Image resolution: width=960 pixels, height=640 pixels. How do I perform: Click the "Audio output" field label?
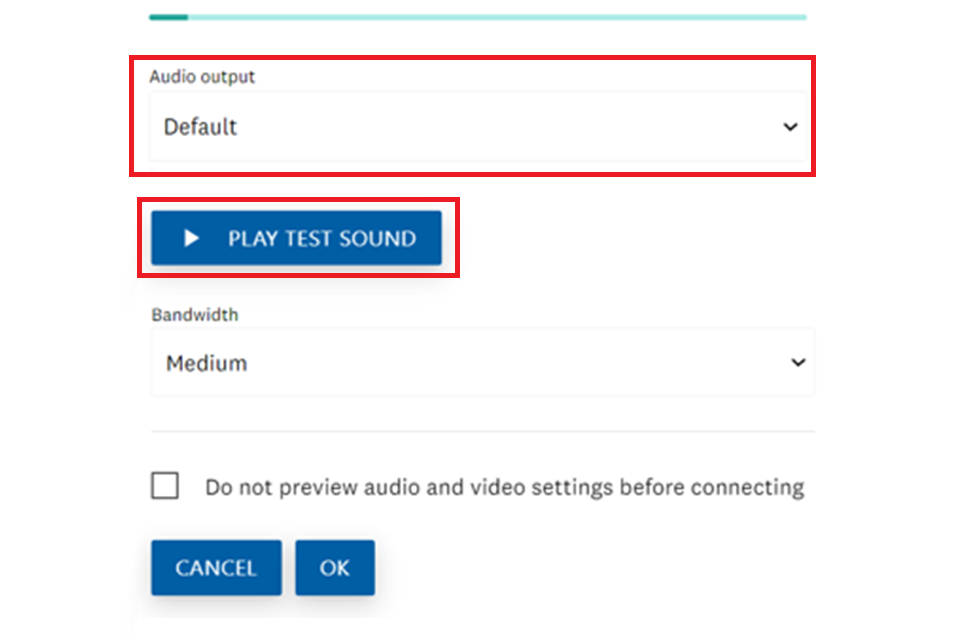tap(202, 77)
